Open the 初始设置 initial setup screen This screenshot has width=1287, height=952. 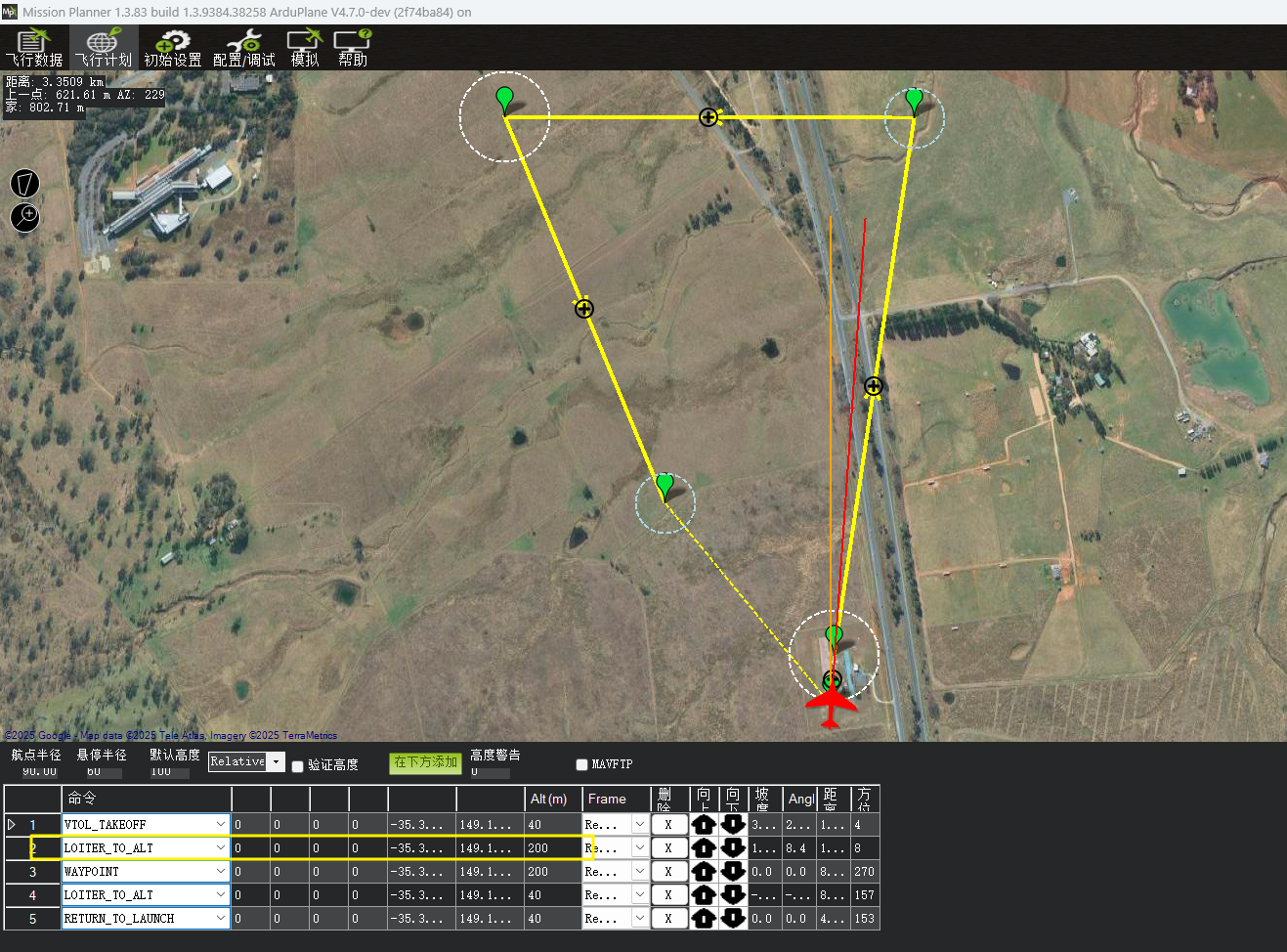(173, 48)
